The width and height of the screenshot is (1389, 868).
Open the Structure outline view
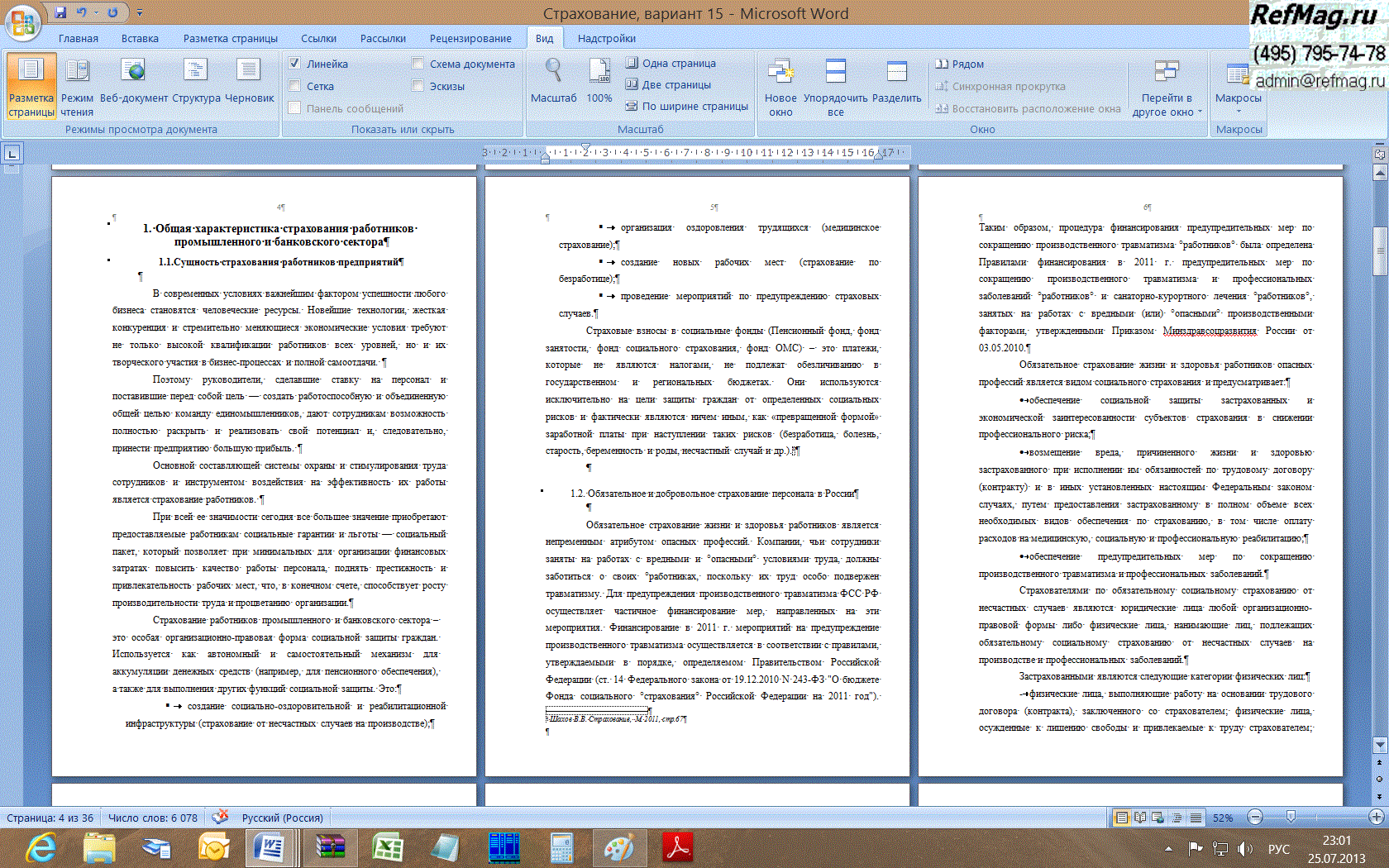[196, 86]
